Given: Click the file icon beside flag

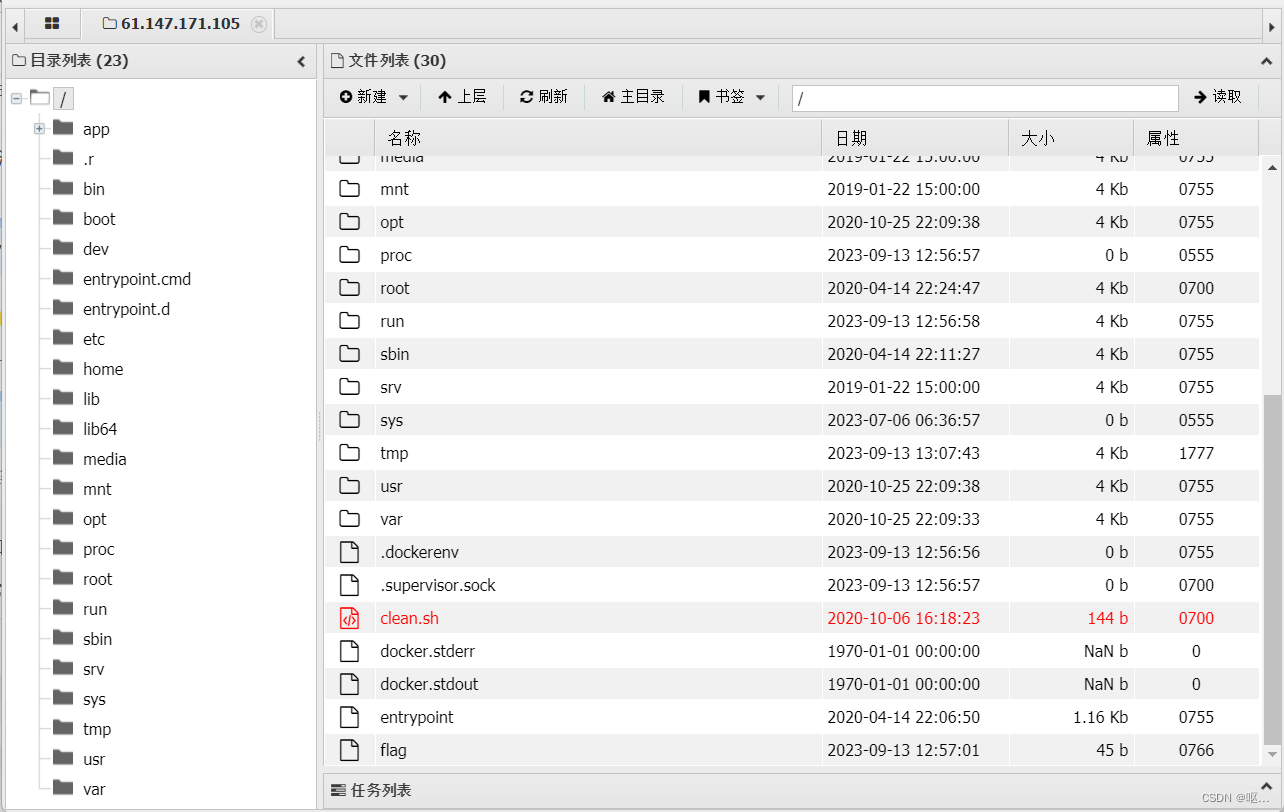Looking at the screenshot, I should pyautogui.click(x=349, y=750).
